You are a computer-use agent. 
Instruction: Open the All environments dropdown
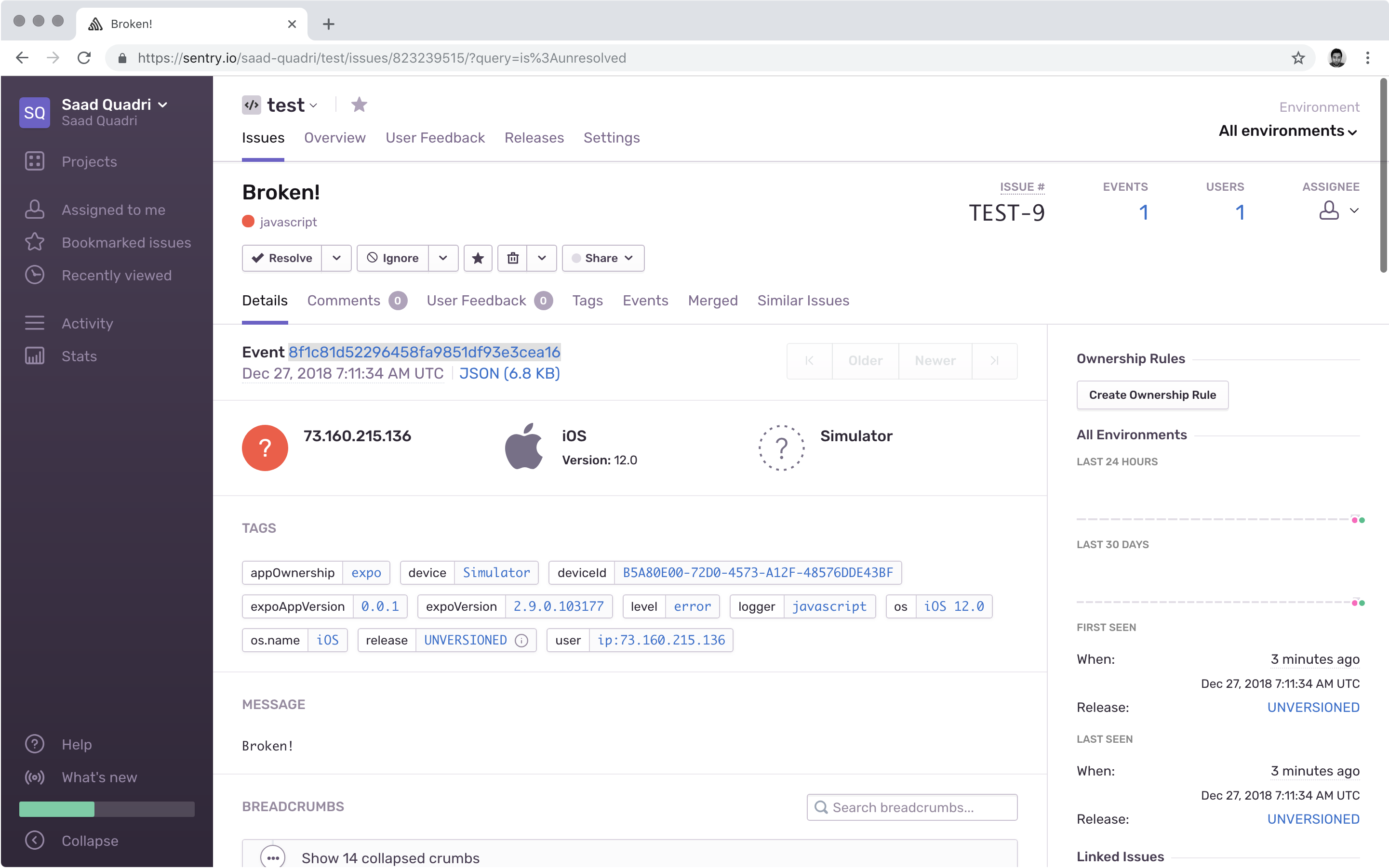[x=1286, y=131]
